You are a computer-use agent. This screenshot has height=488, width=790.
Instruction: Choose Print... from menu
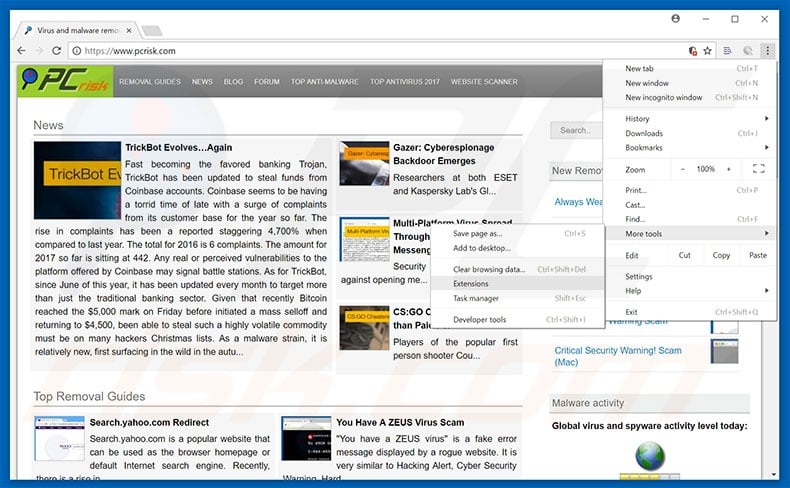(690, 190)
